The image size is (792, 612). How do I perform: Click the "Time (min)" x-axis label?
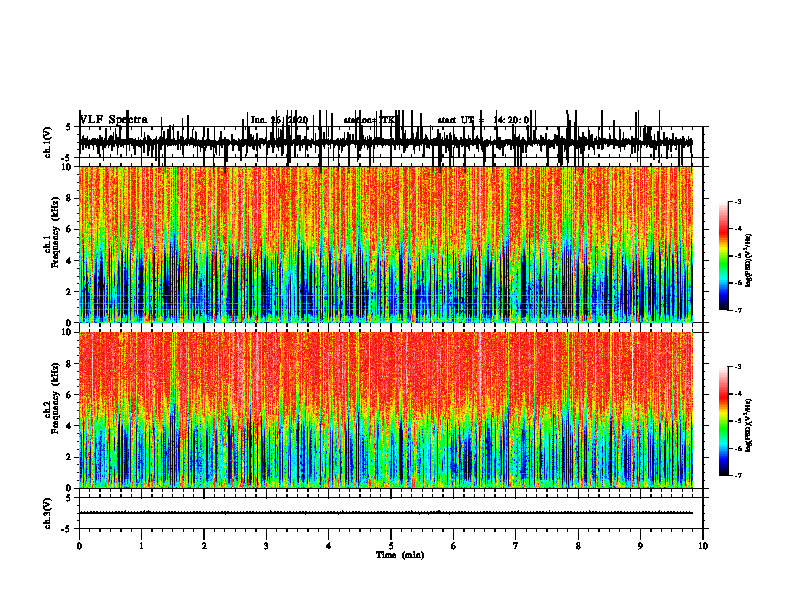tap(400, 555)
